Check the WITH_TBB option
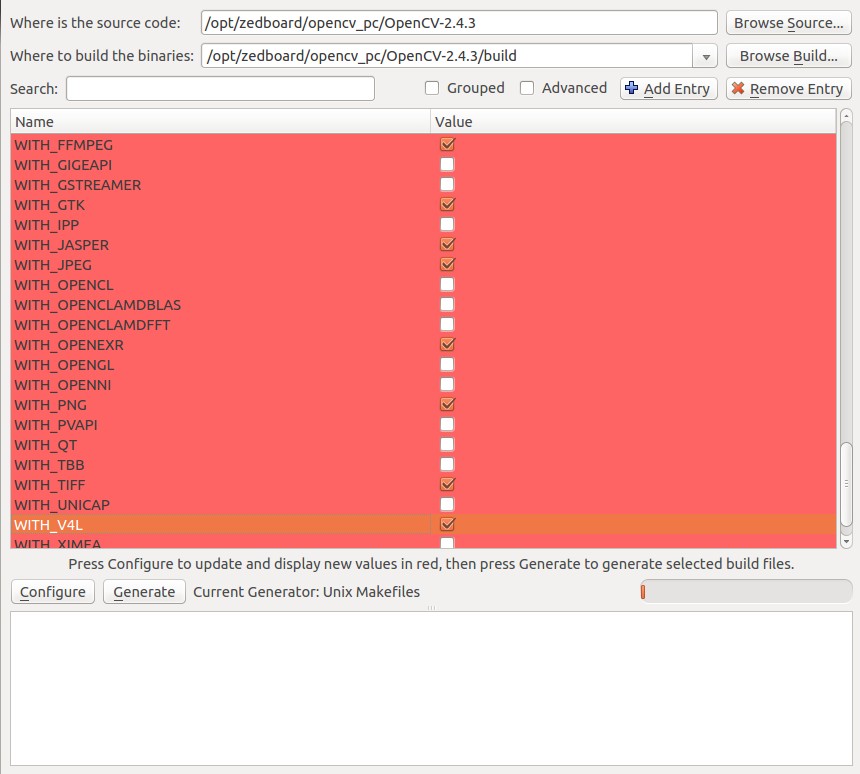The width and height of the screenshot is (860, 774). pyautogui.click(x=448, y=465)
